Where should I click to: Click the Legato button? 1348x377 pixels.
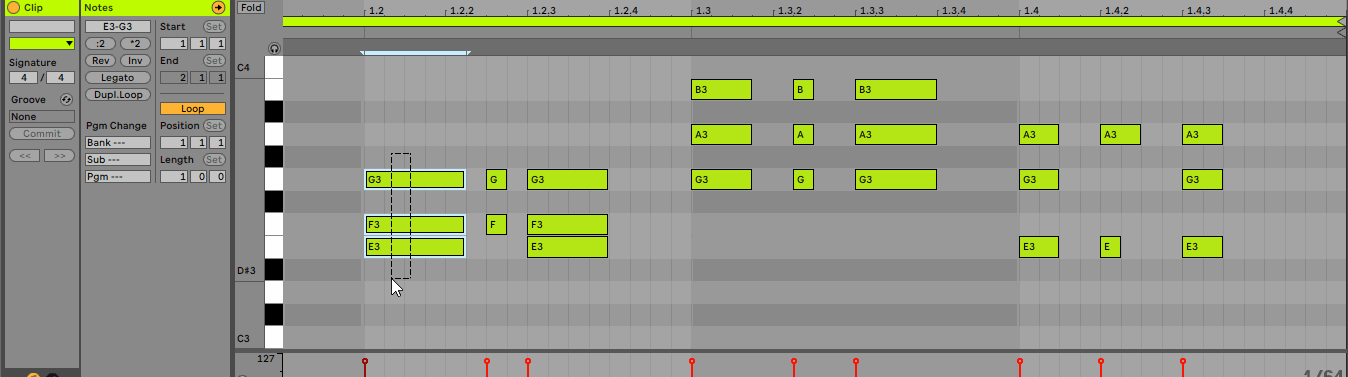117,77
